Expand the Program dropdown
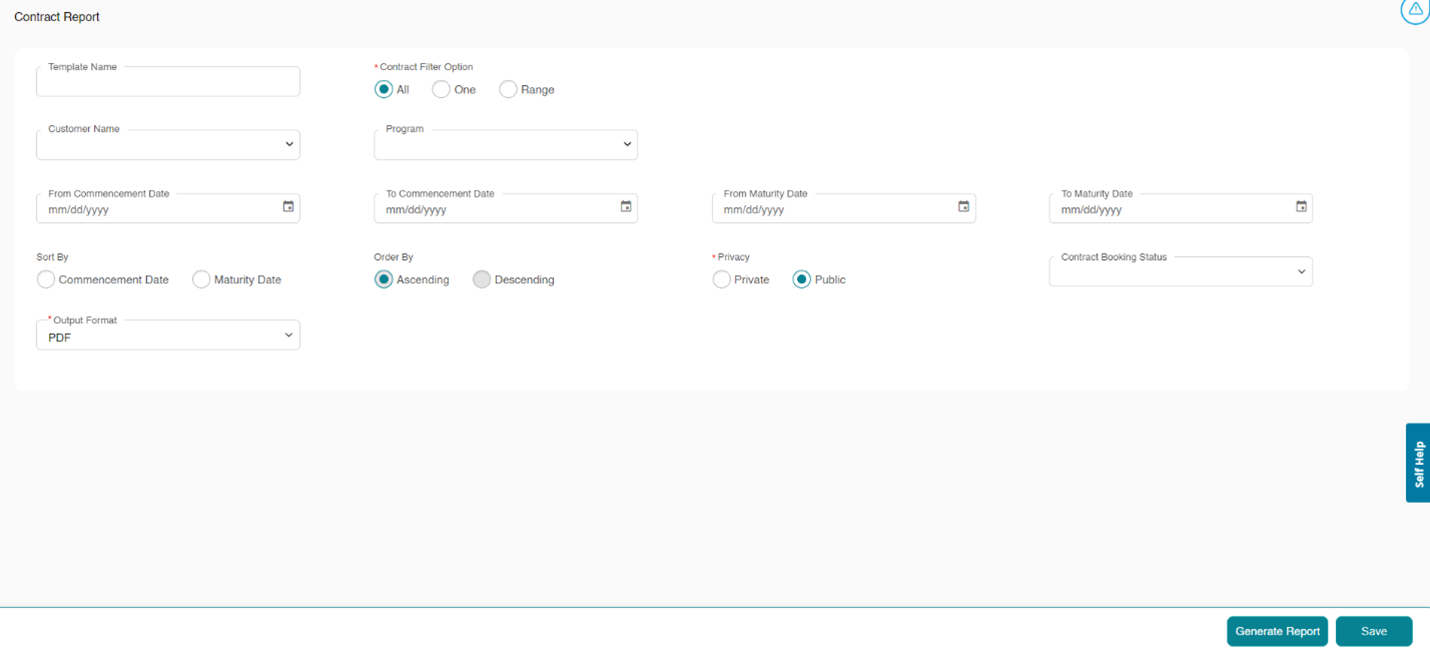 coord(506,145)
